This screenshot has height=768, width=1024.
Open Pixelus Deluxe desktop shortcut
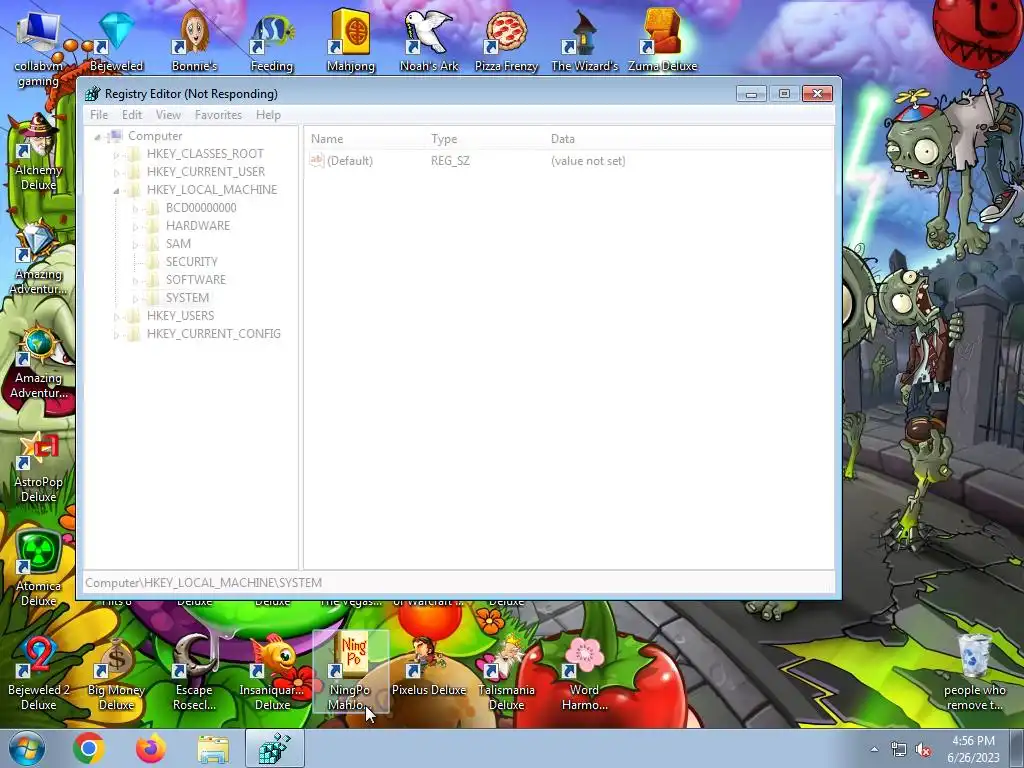click(428, 666)
